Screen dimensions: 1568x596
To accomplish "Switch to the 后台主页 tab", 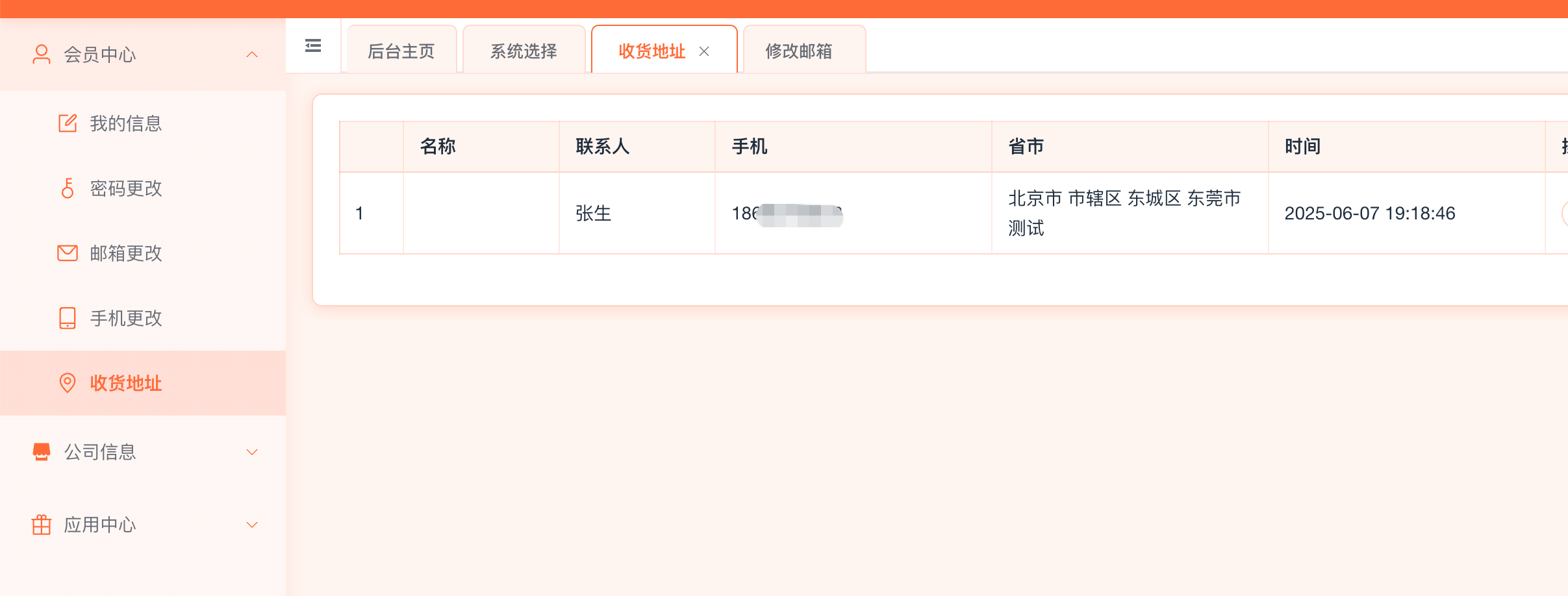I will (401, 51).
